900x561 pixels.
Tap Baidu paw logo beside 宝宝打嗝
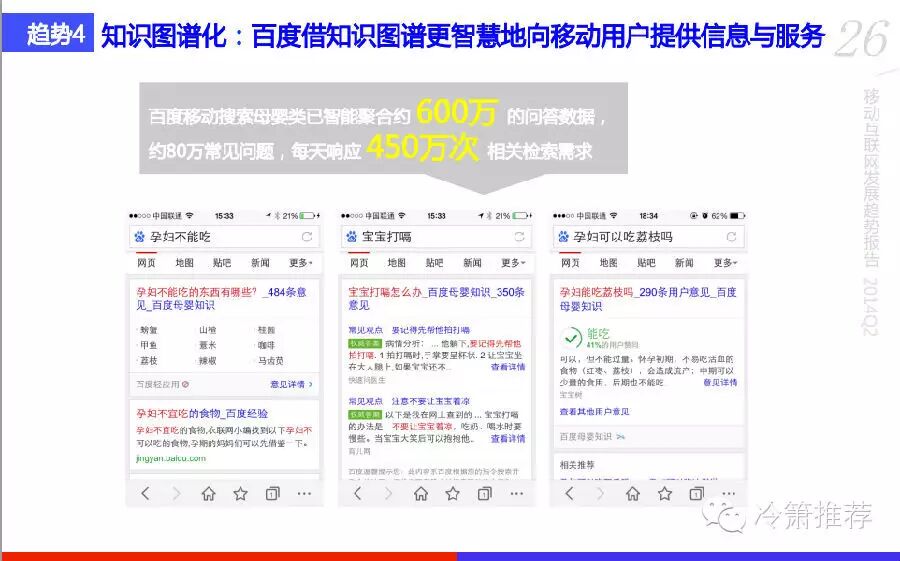tap(352, 237)
